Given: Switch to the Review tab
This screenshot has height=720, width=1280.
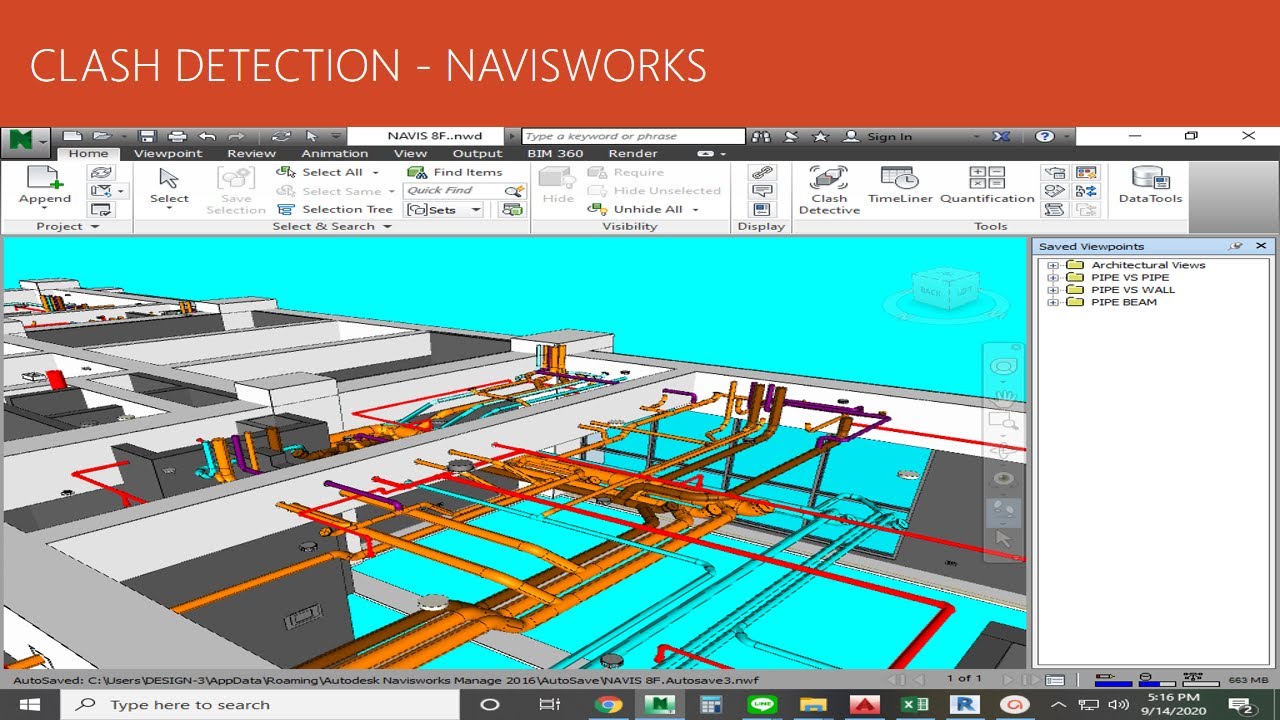Looking at the screenshot, I should [x=251, y=153].
